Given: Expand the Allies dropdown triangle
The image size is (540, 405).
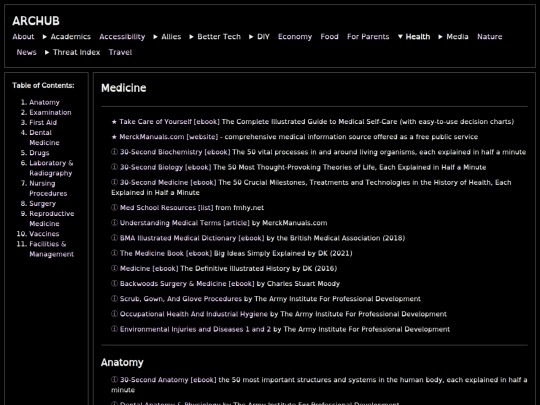Looking at the screenshot, I should pyautogui.click(x=155, y=37).
